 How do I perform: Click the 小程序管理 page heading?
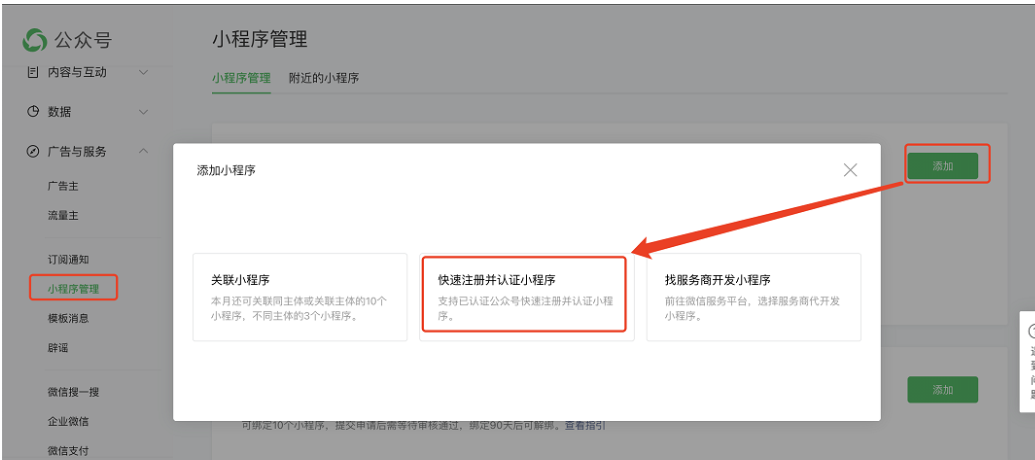259,39
